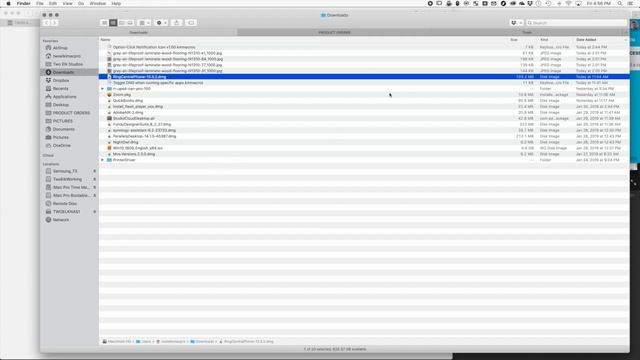The height and width of the screenshot is (360, 640).
Task: Open Desktop in the sidebar
Action: point(60,105)
